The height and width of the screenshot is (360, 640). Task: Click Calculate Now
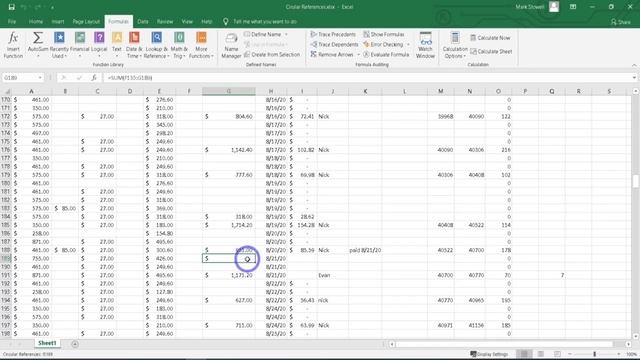[x=490, y=38]
